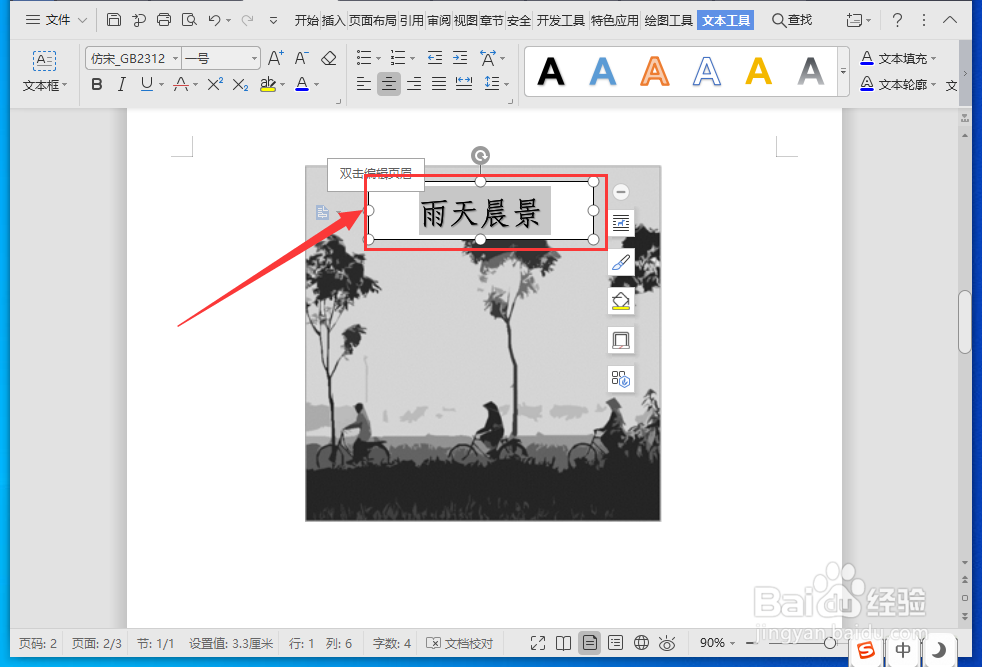Toggle center alignment
The image size is (982, 667).
click(389, 83)
